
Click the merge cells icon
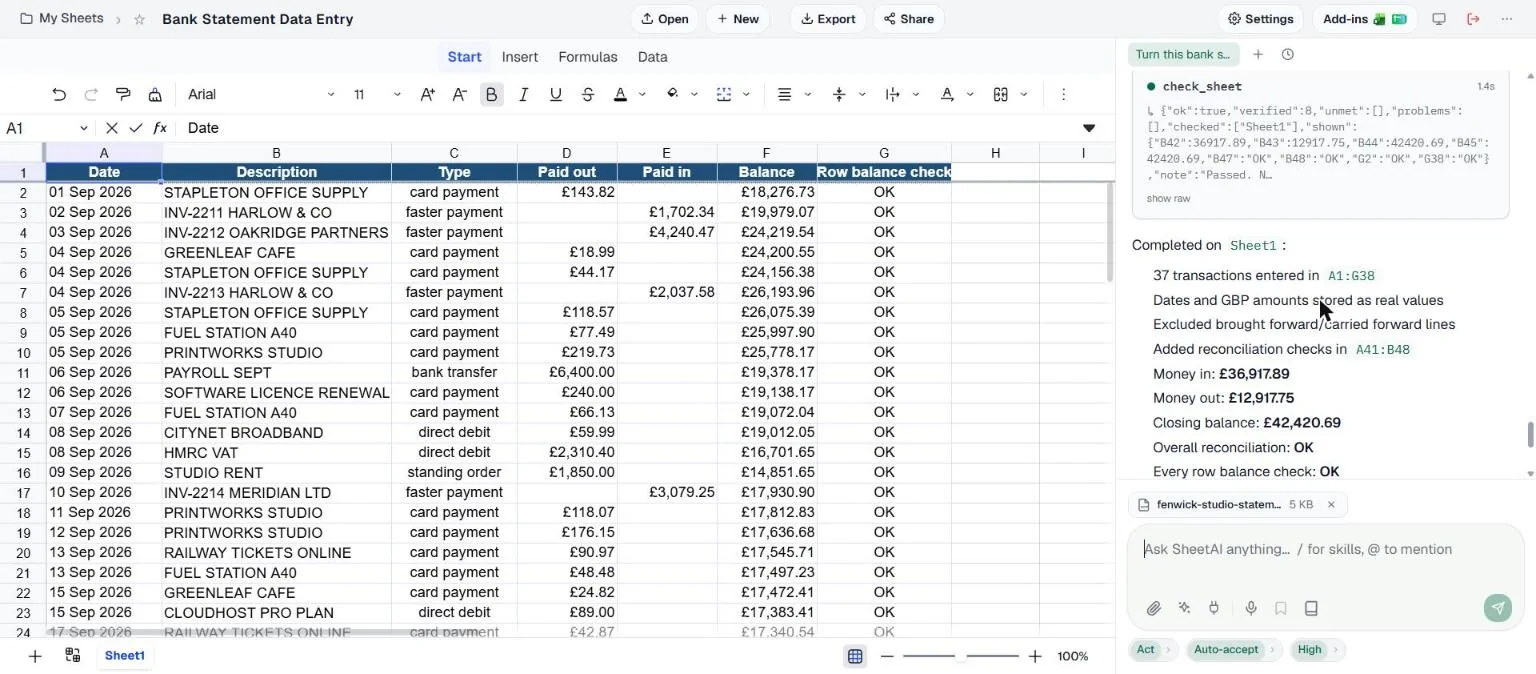1001,94
